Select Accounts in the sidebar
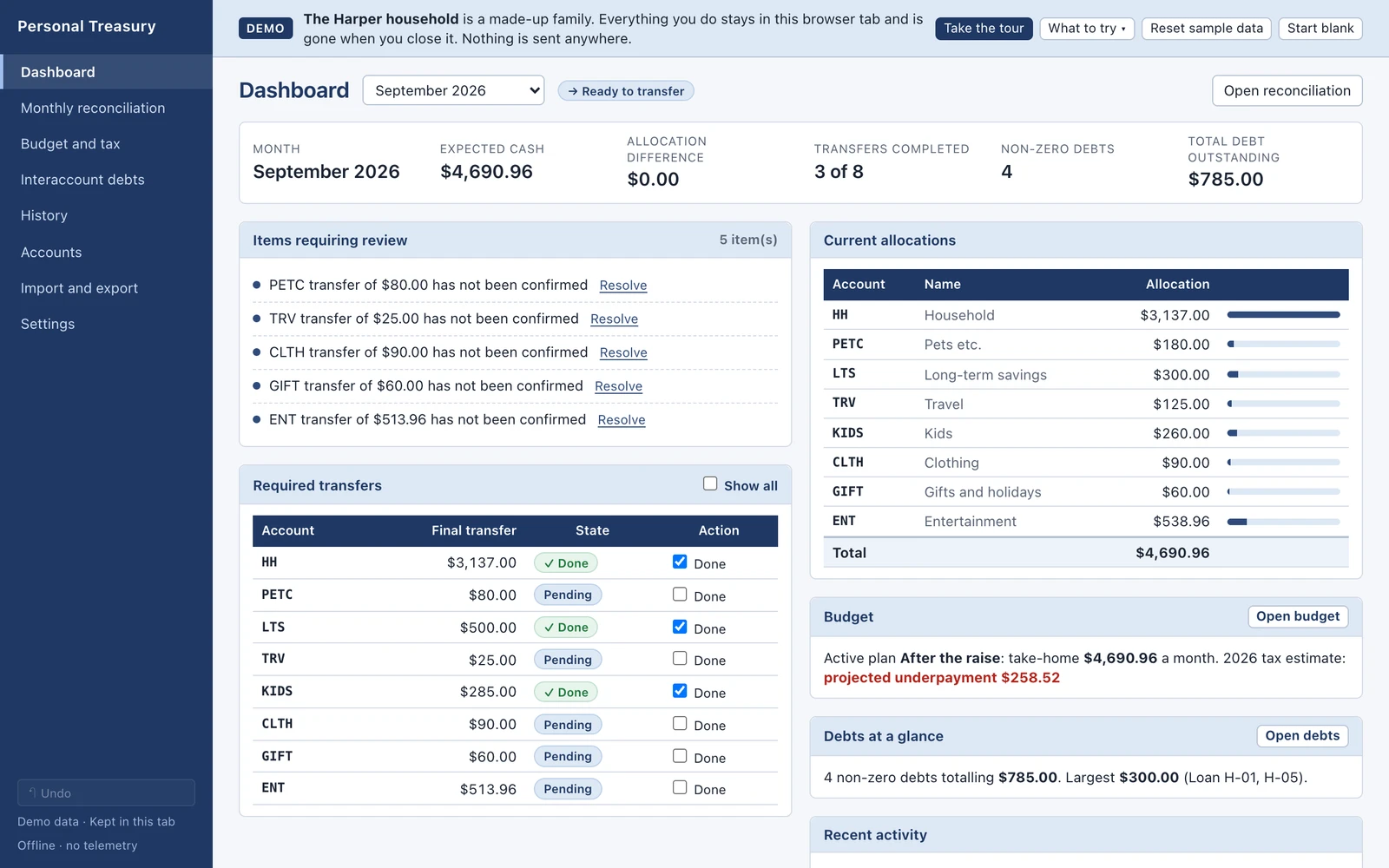Image resolution: width=1389 pixels, height=868 pixels. pos(106,252)
